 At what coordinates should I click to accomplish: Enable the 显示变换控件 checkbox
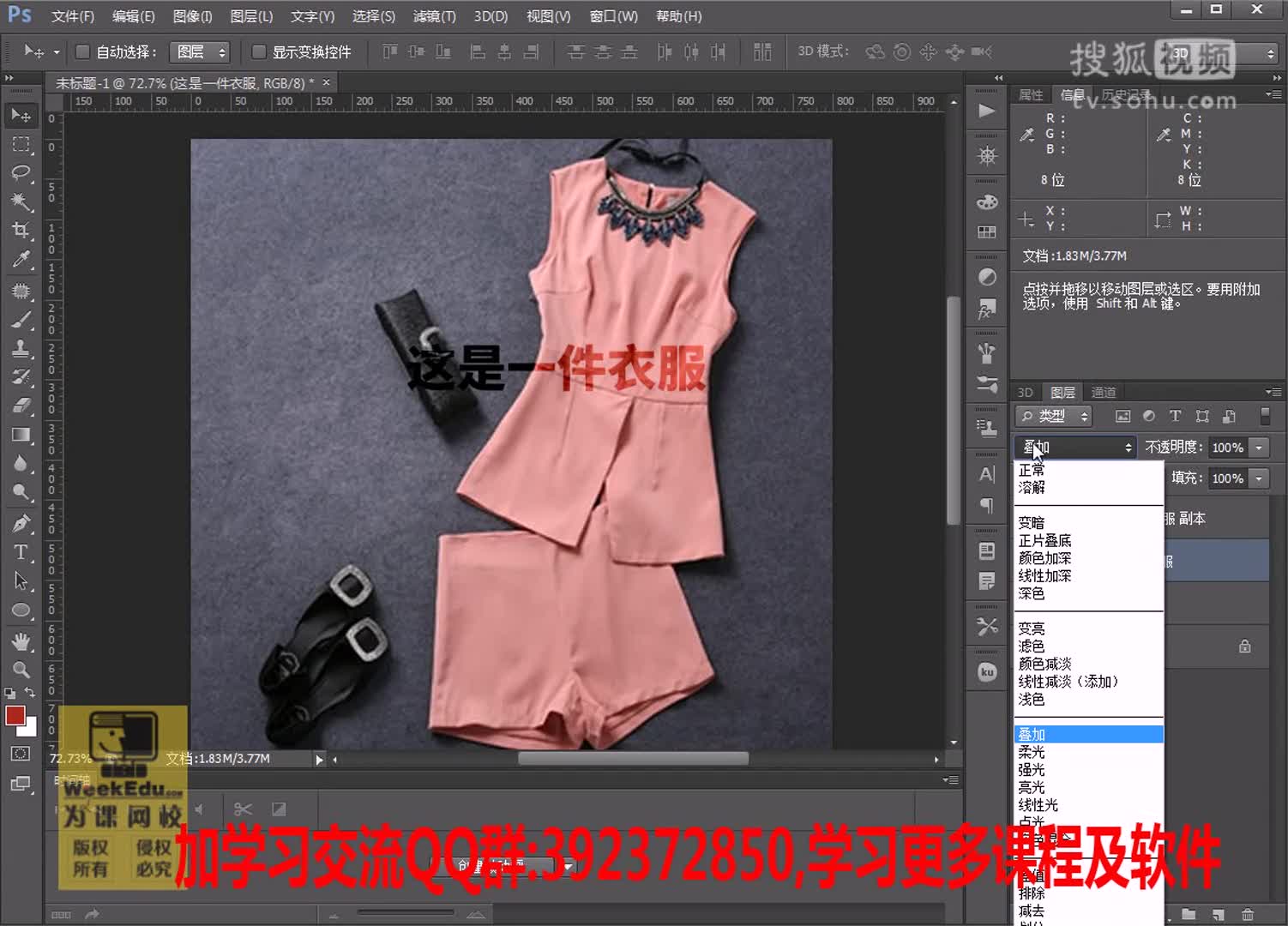[x=258, y=52]
